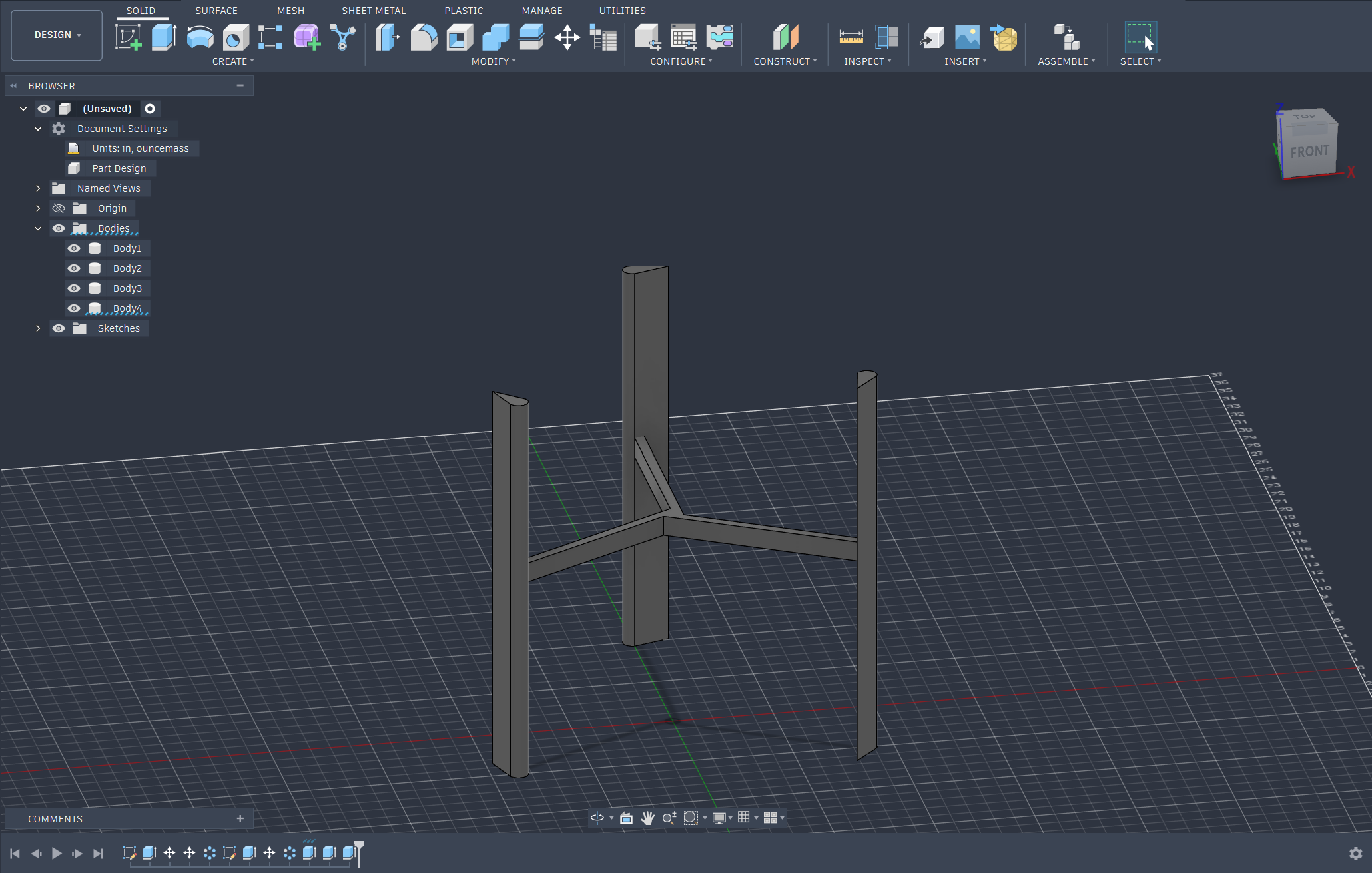Select the Shell tool
Image resolution: width=1372 pixels, height=873 pixels.
(x=460, y=37)
